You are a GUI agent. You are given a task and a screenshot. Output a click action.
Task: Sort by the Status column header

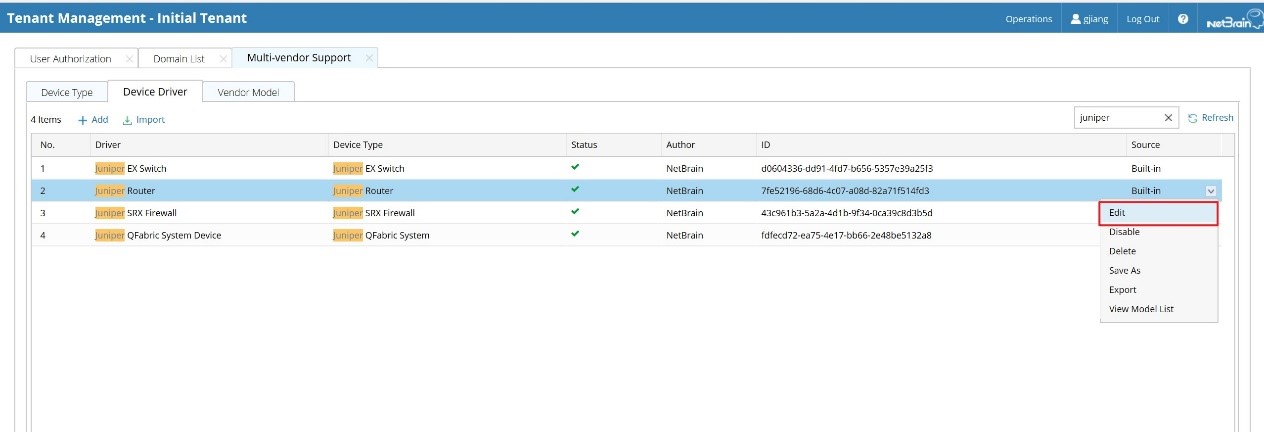click(613, 145)
